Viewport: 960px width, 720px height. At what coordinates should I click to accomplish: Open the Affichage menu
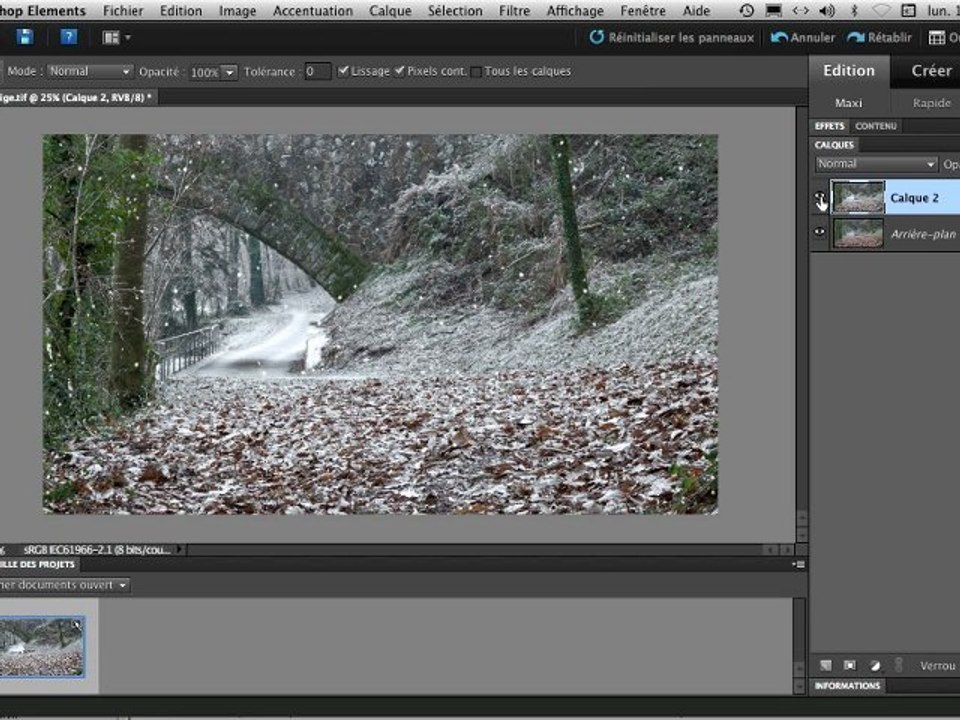coord(575,10)
